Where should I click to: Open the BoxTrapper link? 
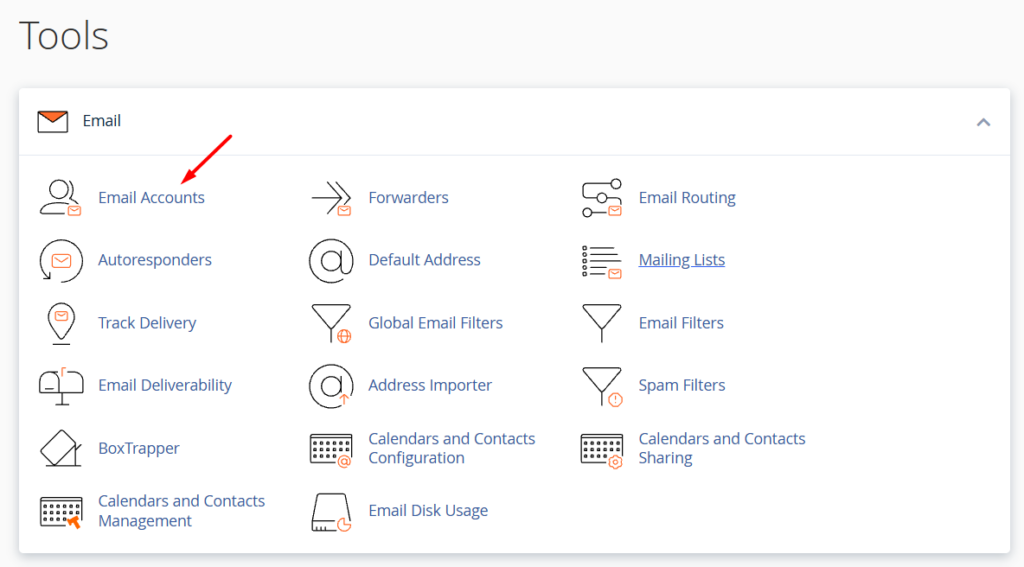tap(138, 448)
